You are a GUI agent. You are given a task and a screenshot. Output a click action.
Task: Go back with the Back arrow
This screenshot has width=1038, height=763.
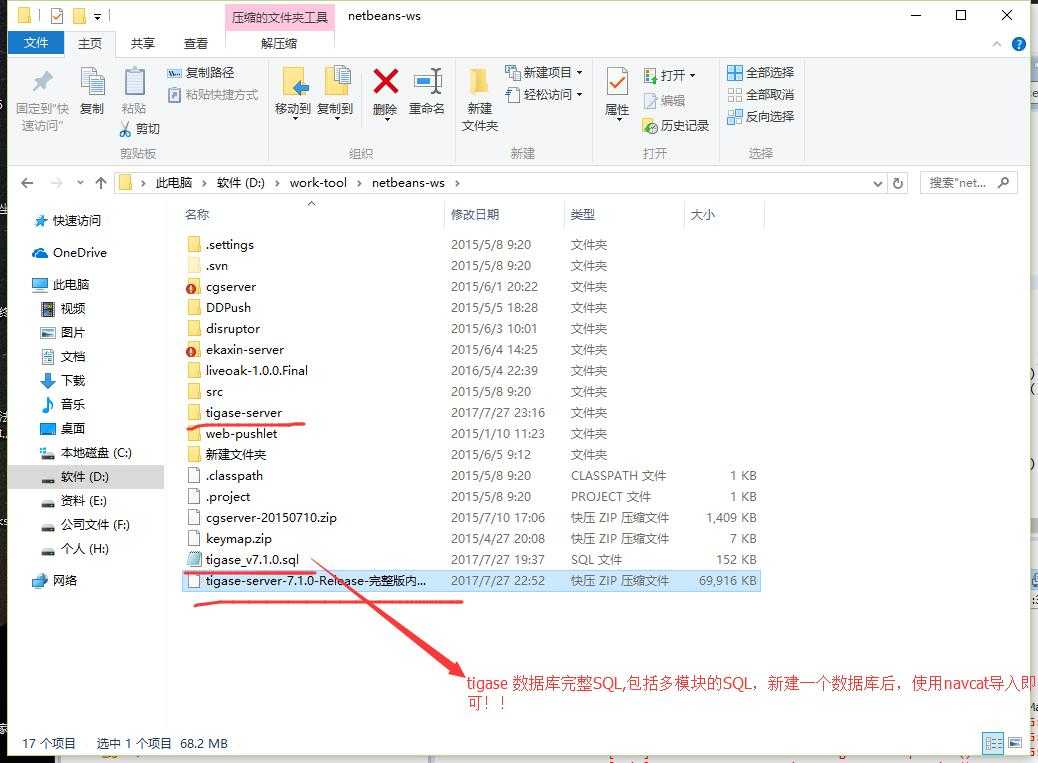point(27,183)
